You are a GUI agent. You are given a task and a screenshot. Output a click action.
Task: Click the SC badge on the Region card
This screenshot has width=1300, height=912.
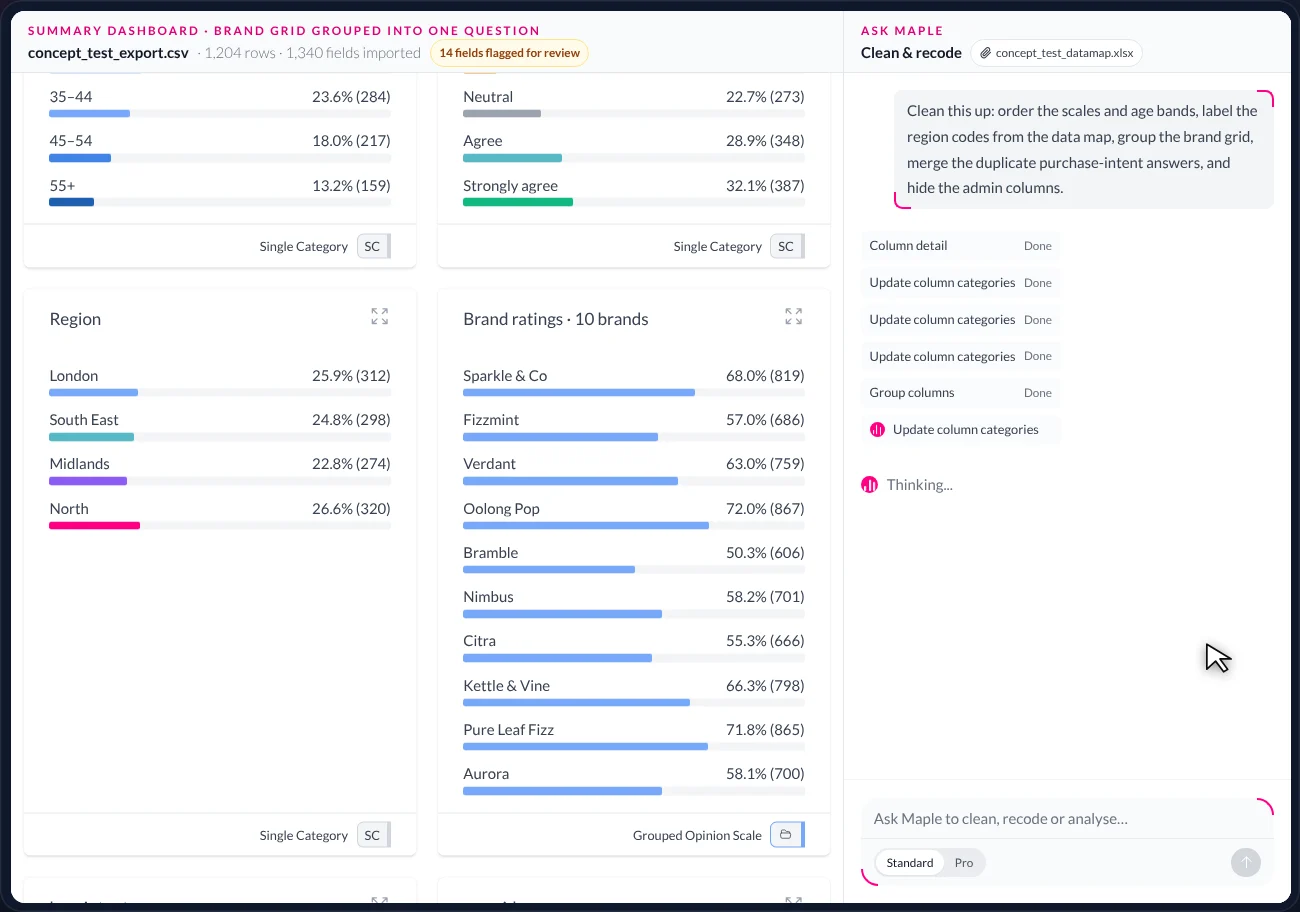pyautogui.click(x=374, y=835)
